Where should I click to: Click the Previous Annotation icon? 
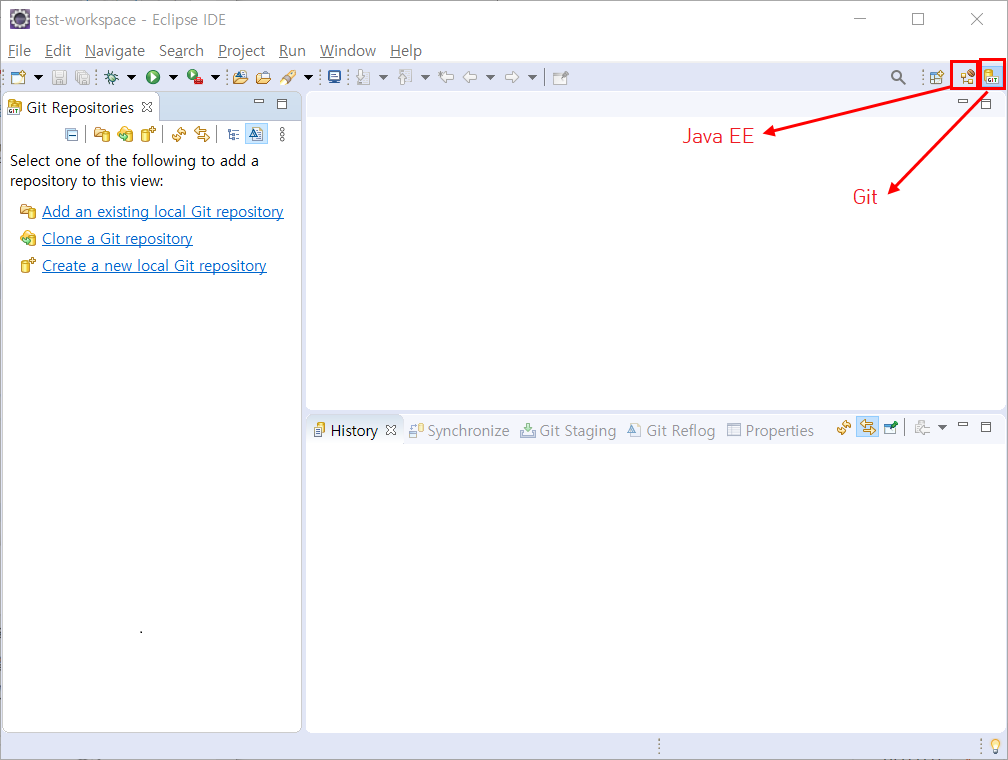(x=405, y=78)
